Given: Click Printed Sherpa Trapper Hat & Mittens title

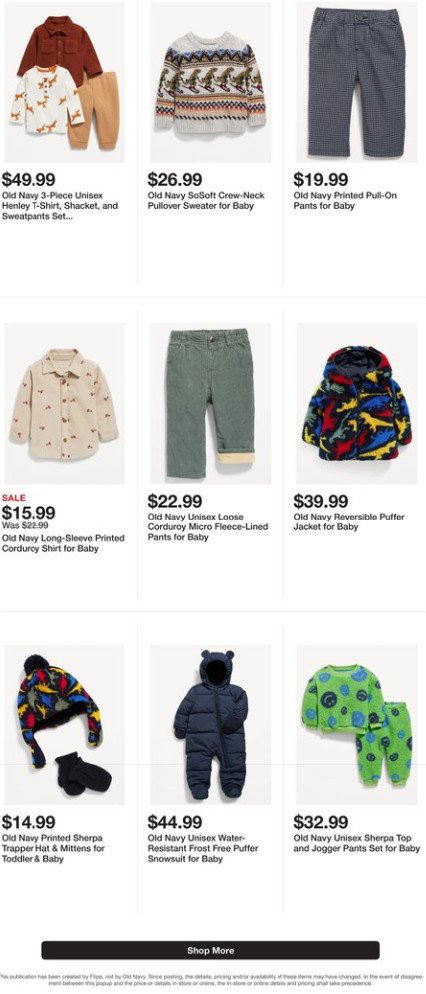Looking at the screenshot, I should pyautogui.click(x=53, y=848).
